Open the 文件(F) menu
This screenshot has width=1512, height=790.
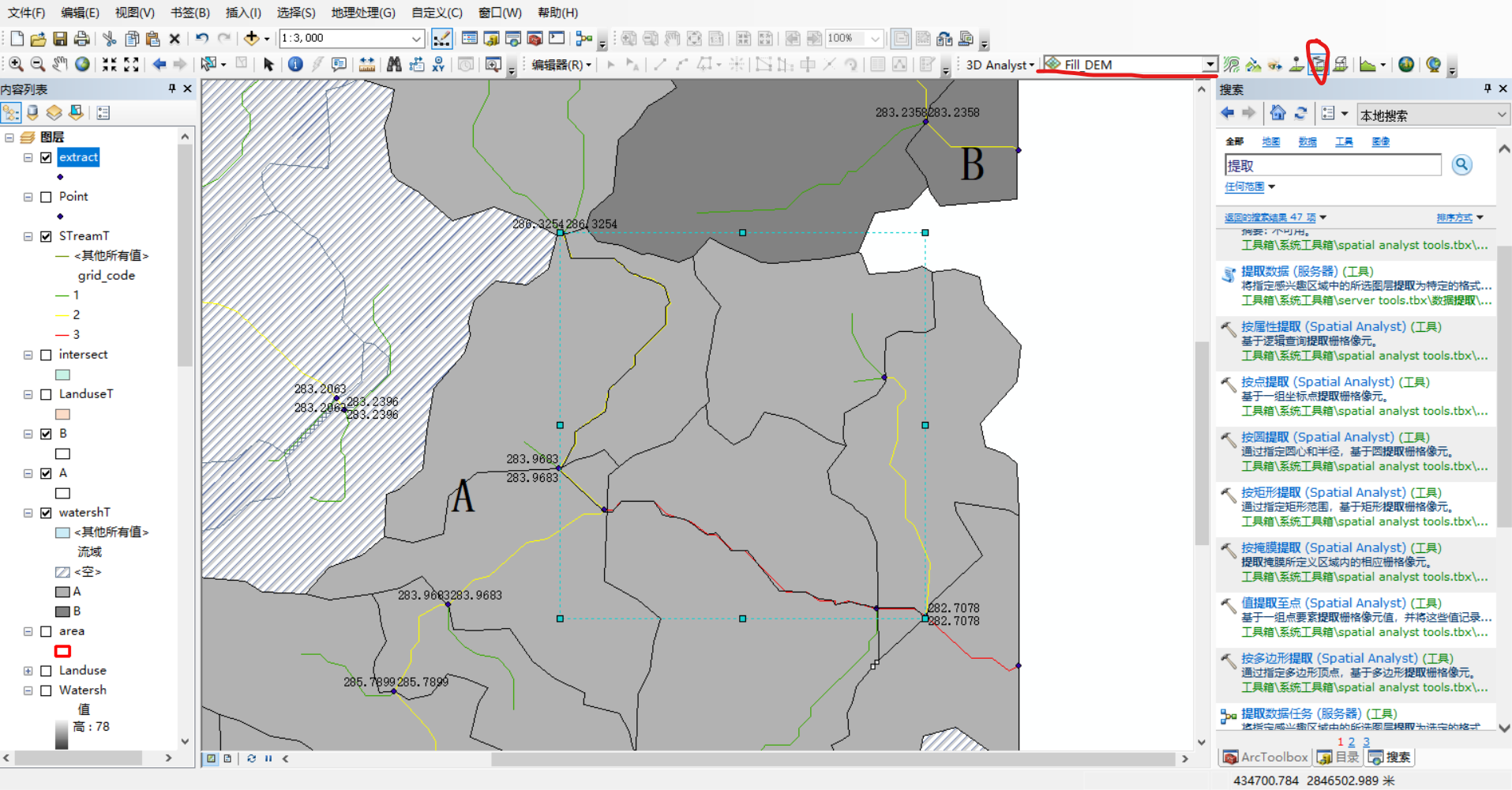[x=26, y=13]
